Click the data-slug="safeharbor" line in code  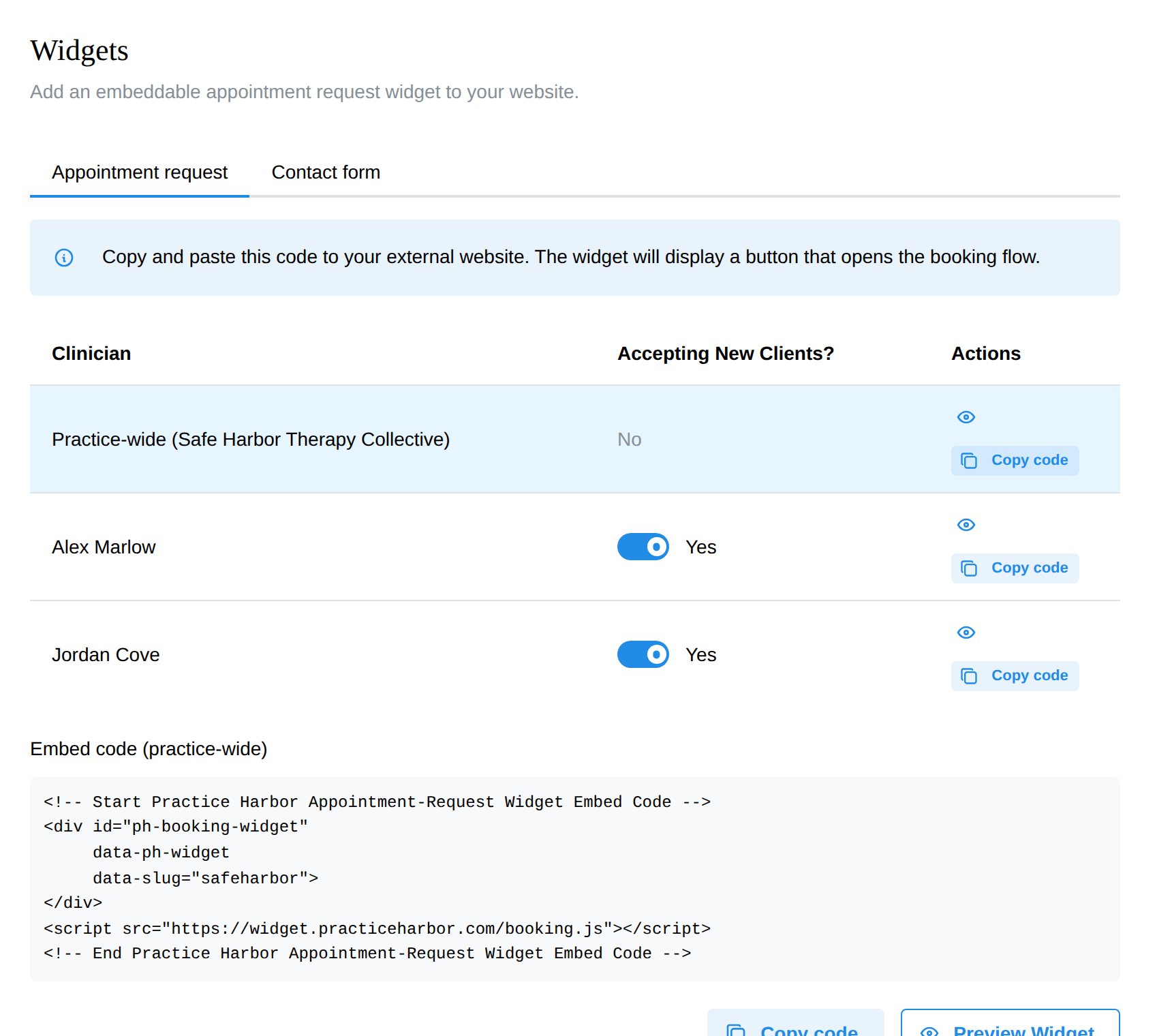pyautogui.click(x=205, y=878)
